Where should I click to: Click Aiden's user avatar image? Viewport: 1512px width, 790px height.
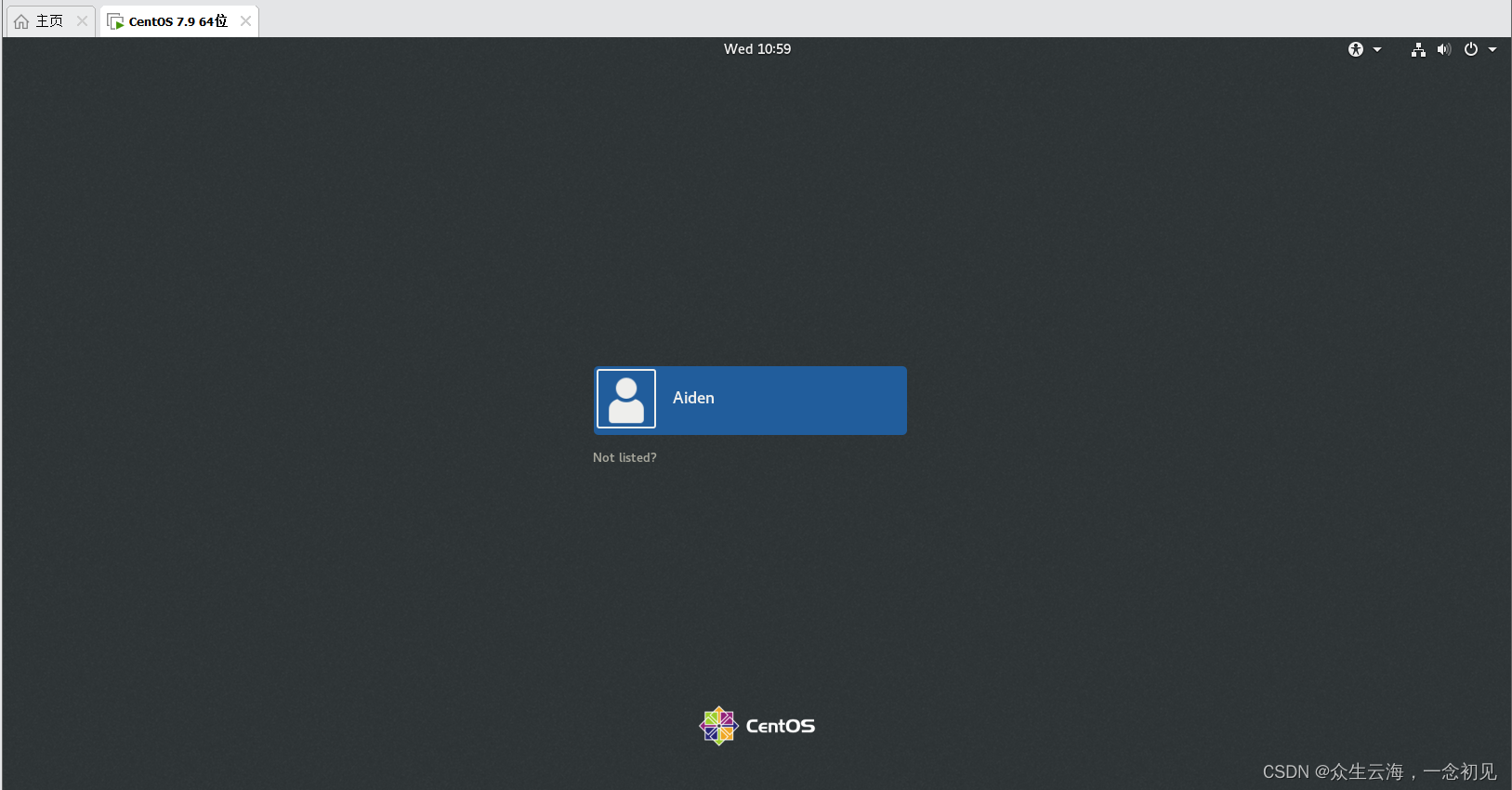(x=626, y=399)
